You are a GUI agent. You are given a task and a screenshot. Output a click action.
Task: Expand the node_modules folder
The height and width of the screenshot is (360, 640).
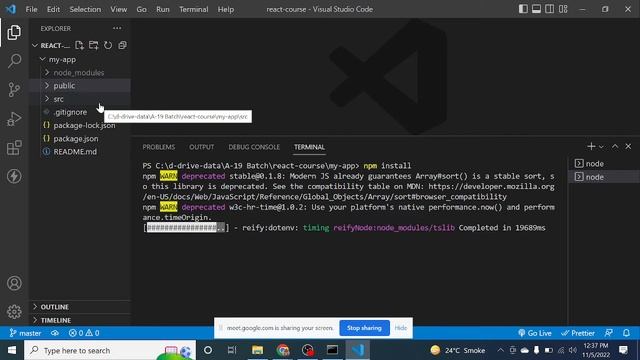pyautogui.click(x=80, y=73)
